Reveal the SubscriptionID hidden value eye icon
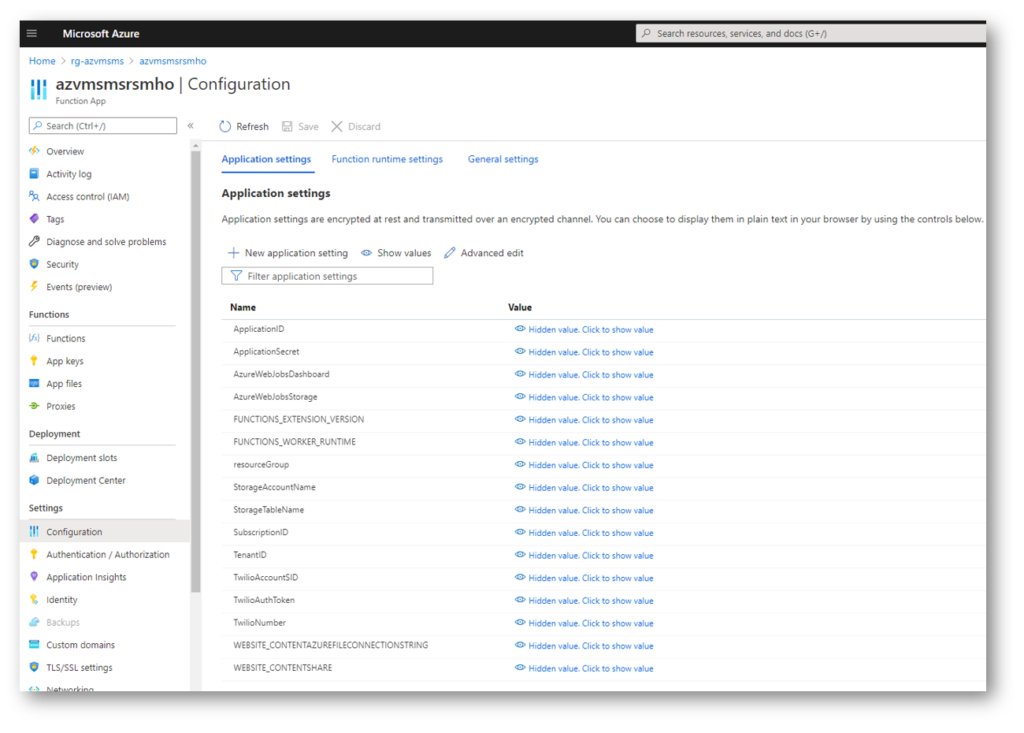This screenshot has width=1024, height=733. 520,532
